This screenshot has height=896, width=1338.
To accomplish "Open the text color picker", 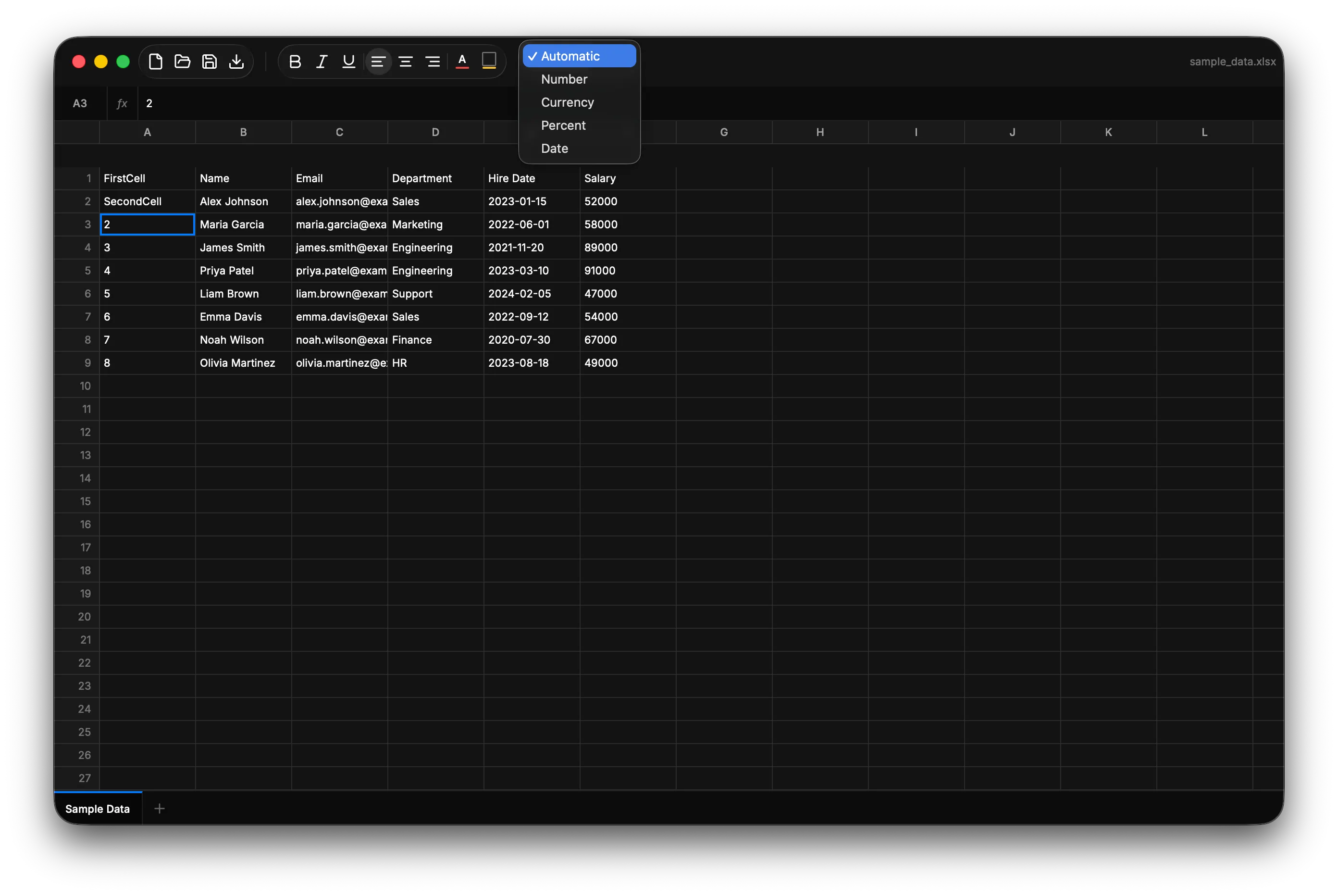I will [x=462, y=62].
